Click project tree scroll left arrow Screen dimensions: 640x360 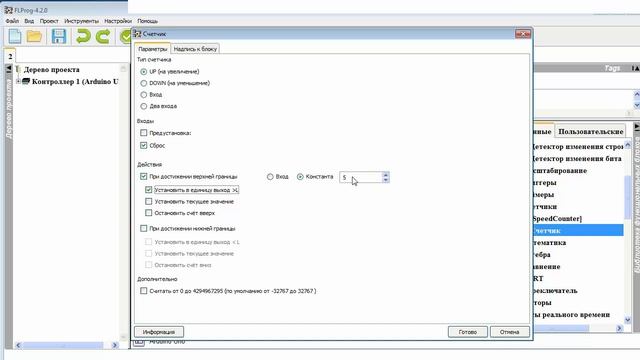click(x=18, y=345)
